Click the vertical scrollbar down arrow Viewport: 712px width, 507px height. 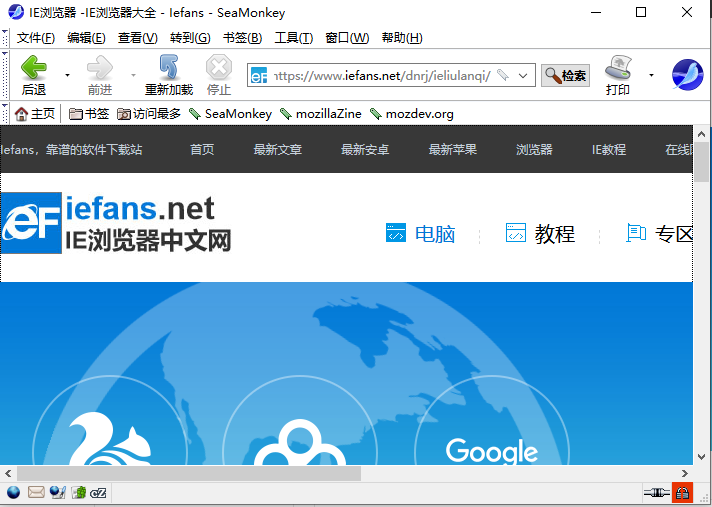[702, 457]
